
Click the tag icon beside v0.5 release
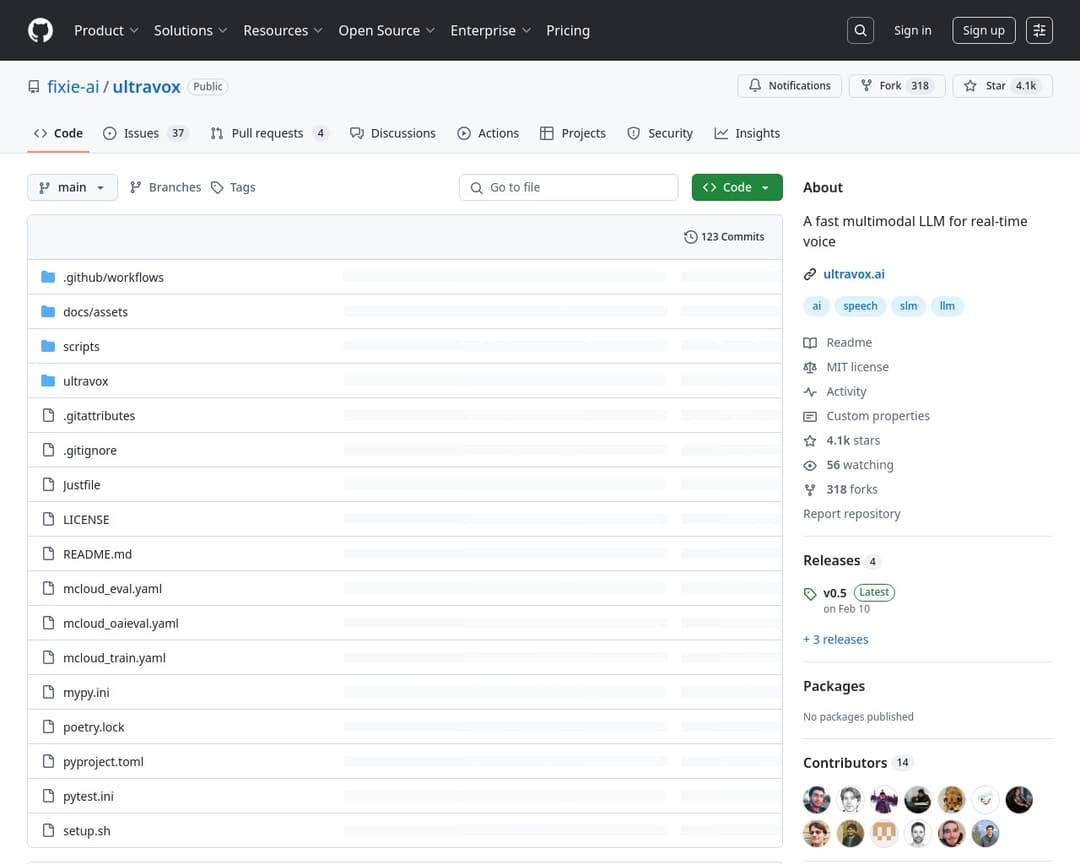(810, 593)
